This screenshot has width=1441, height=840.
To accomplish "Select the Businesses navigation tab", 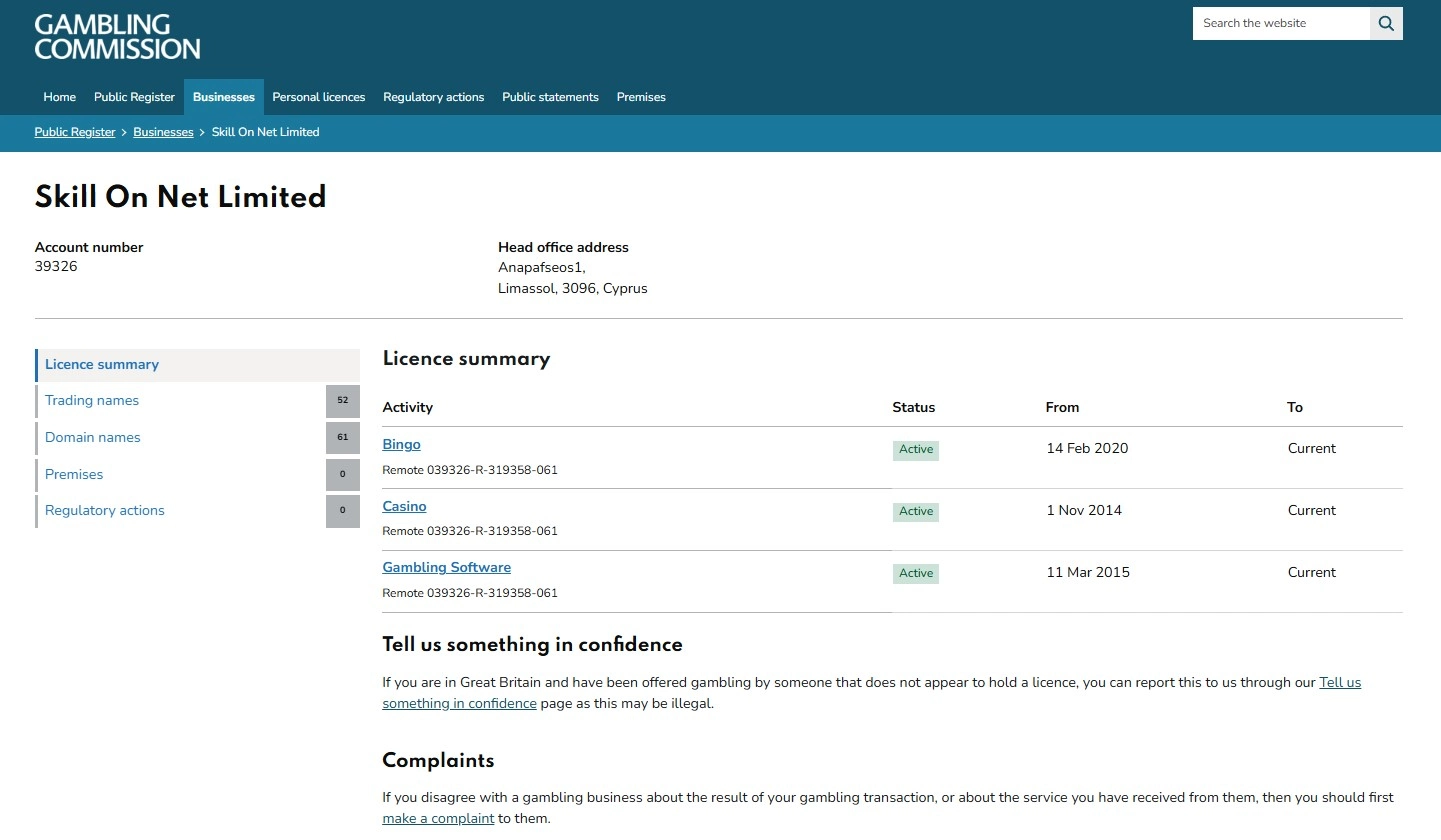I will [224, 97].
